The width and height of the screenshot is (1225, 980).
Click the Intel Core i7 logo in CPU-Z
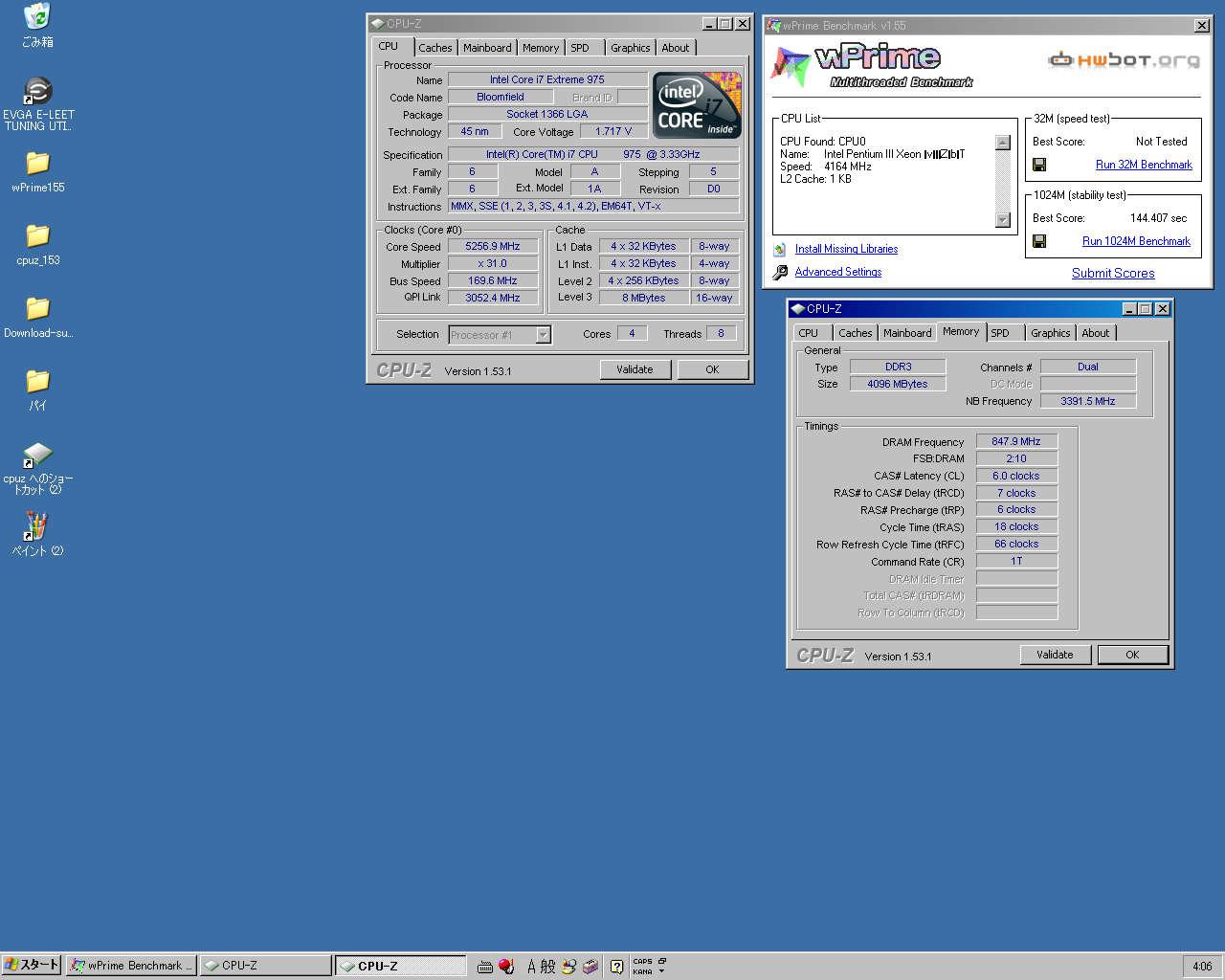[696, 104]
